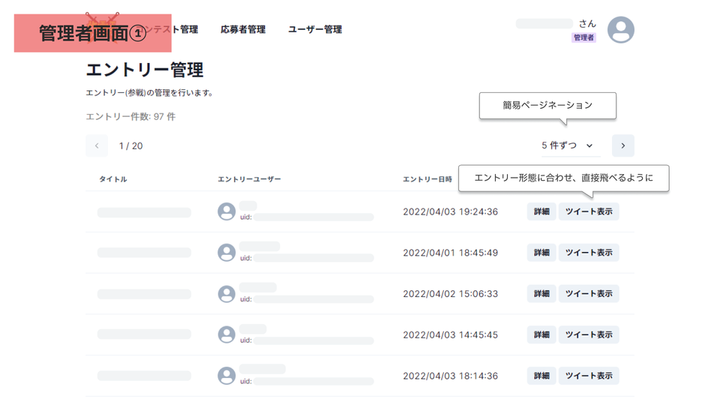Click the admin profile avatar icon
Image resolution: width=720 pixels, height=405 pixels.
click(x=621, y=30)
